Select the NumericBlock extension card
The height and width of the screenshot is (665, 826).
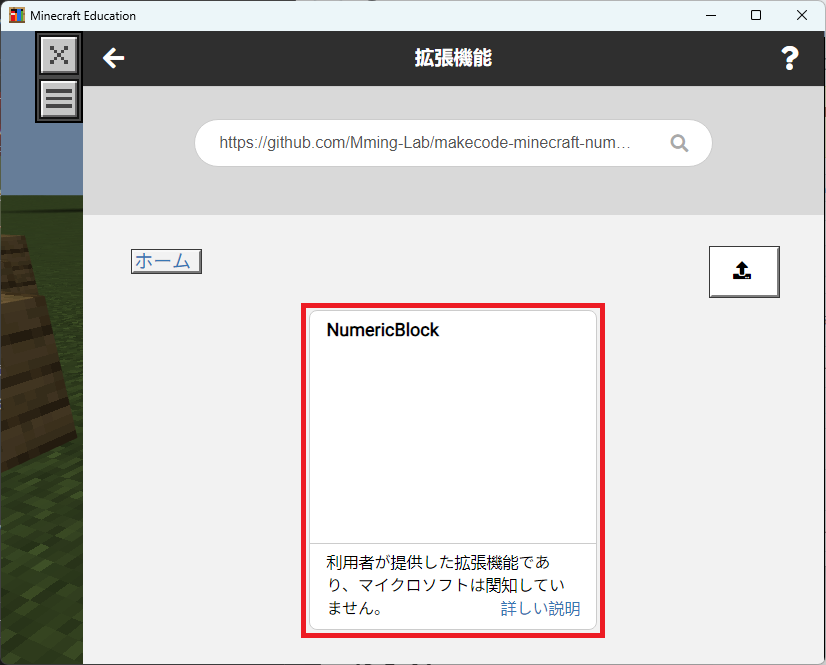(453, 470)
